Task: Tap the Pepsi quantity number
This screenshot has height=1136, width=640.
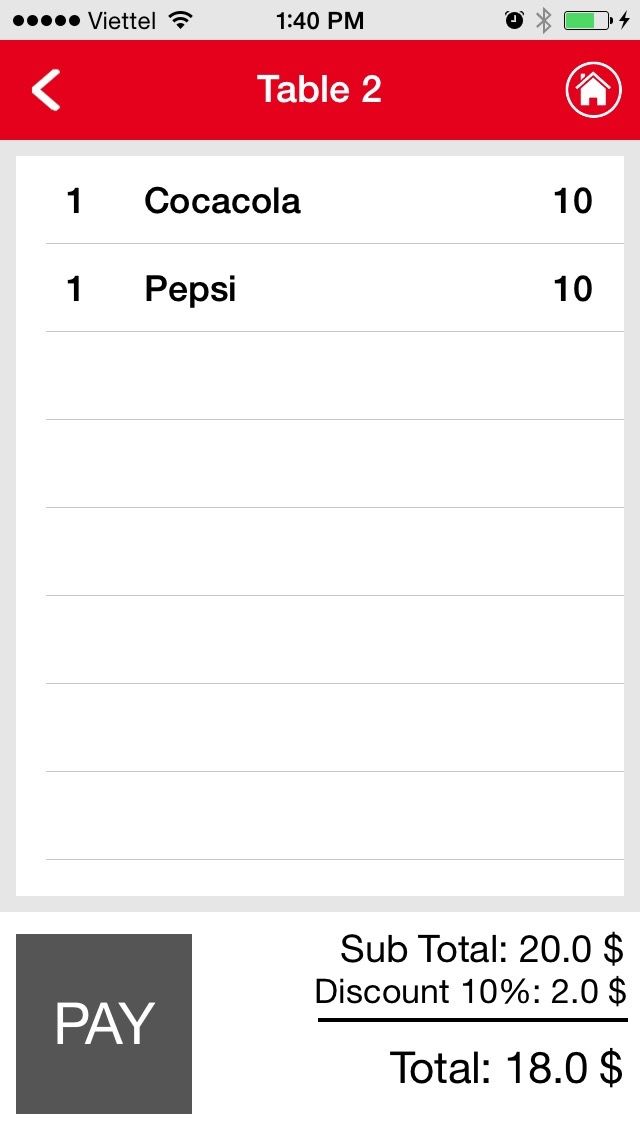Action: (x=74, y=289)
